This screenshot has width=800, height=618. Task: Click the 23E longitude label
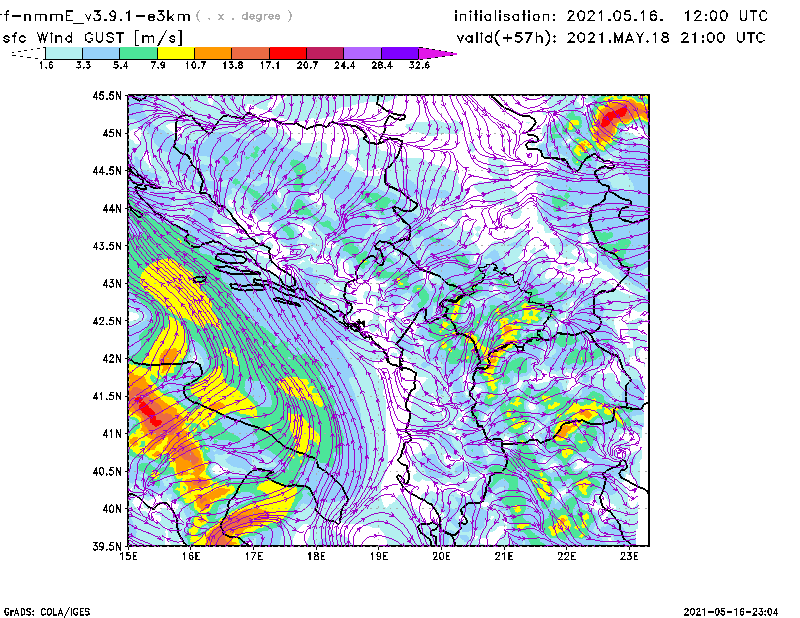(629, 556)
